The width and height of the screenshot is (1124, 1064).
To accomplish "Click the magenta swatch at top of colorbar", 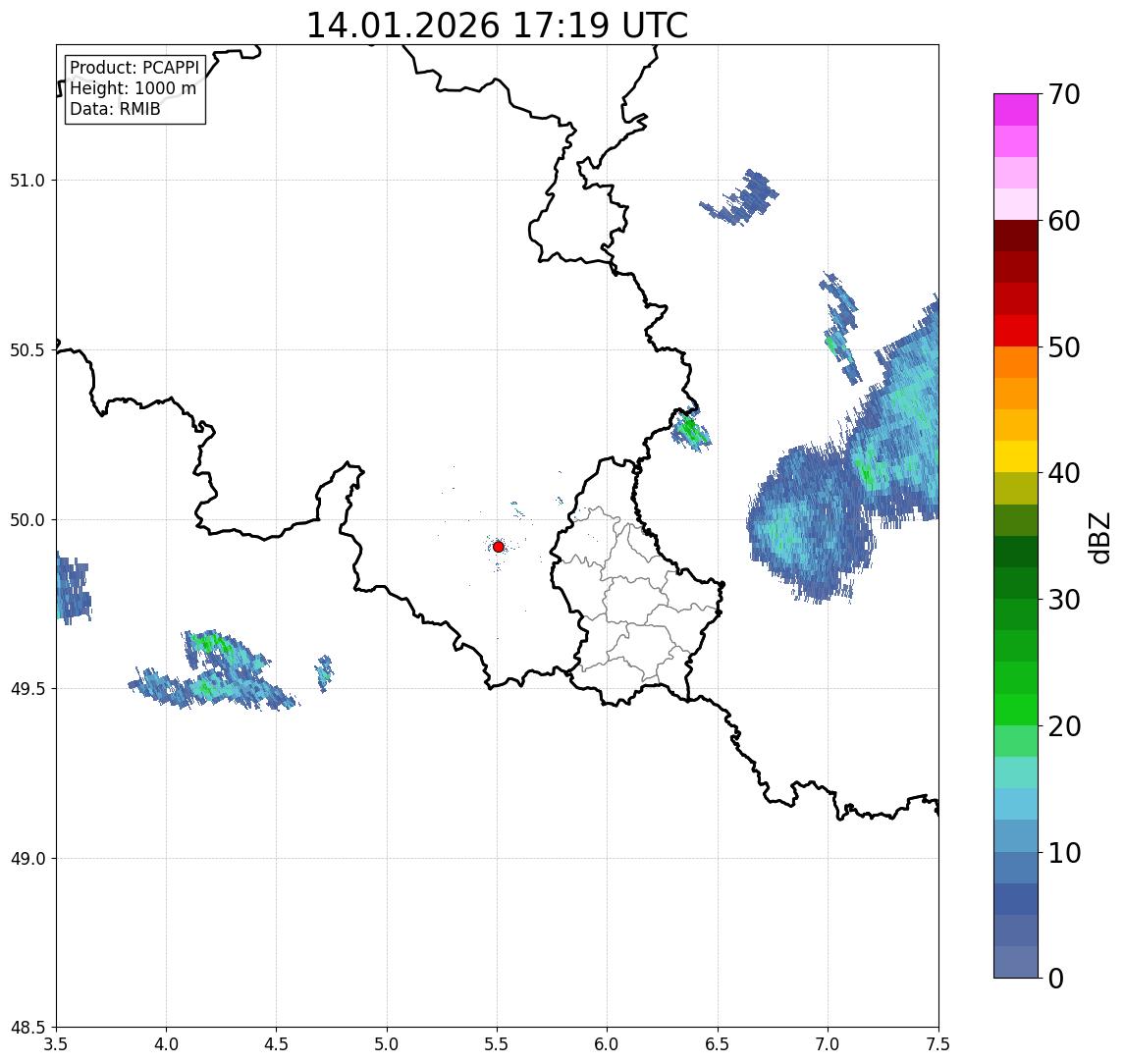I will [x=1016, y=110].
